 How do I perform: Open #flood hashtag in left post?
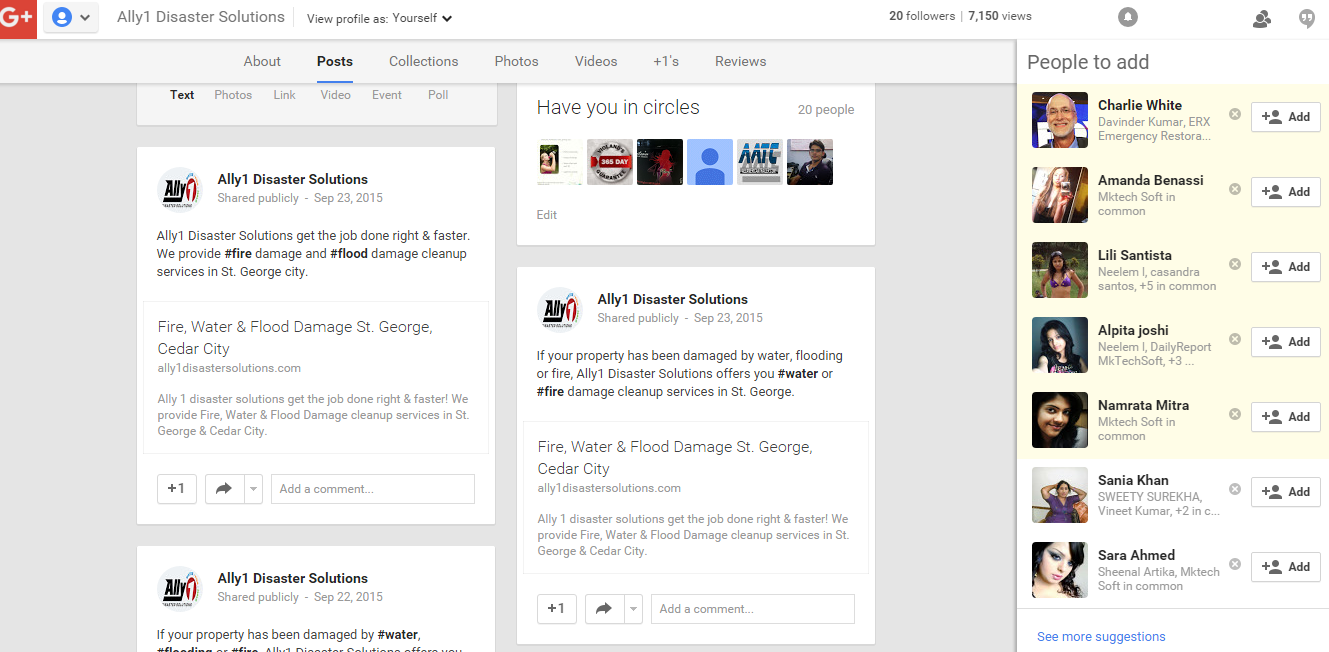[x=348, y=254]
